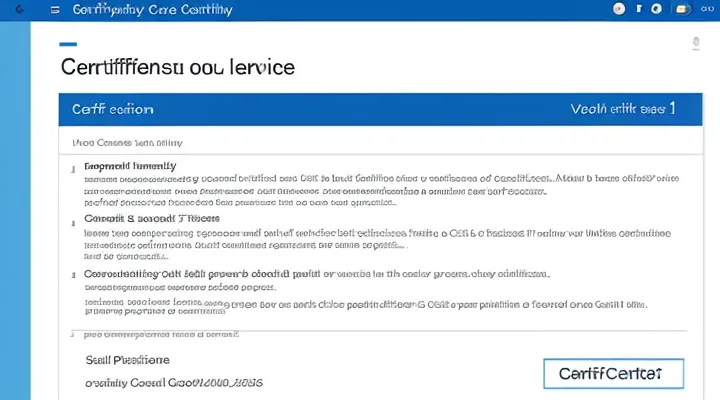Click the dark round icon in the title bar
This screenshot has height=400, width=720.
[656, 9]
